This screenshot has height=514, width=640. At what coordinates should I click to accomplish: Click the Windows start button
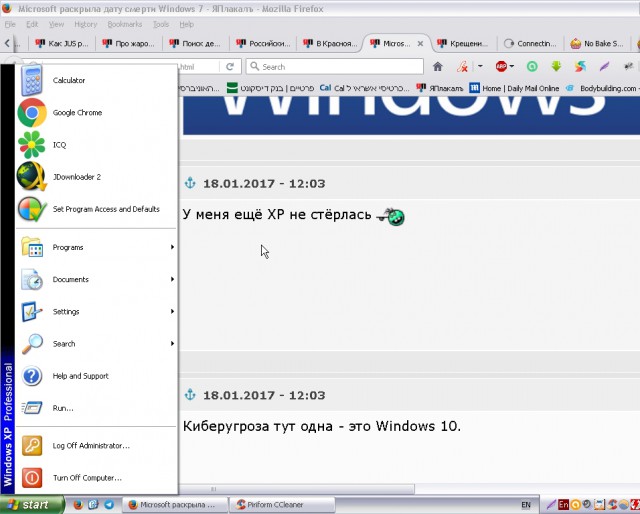point(32,505)
